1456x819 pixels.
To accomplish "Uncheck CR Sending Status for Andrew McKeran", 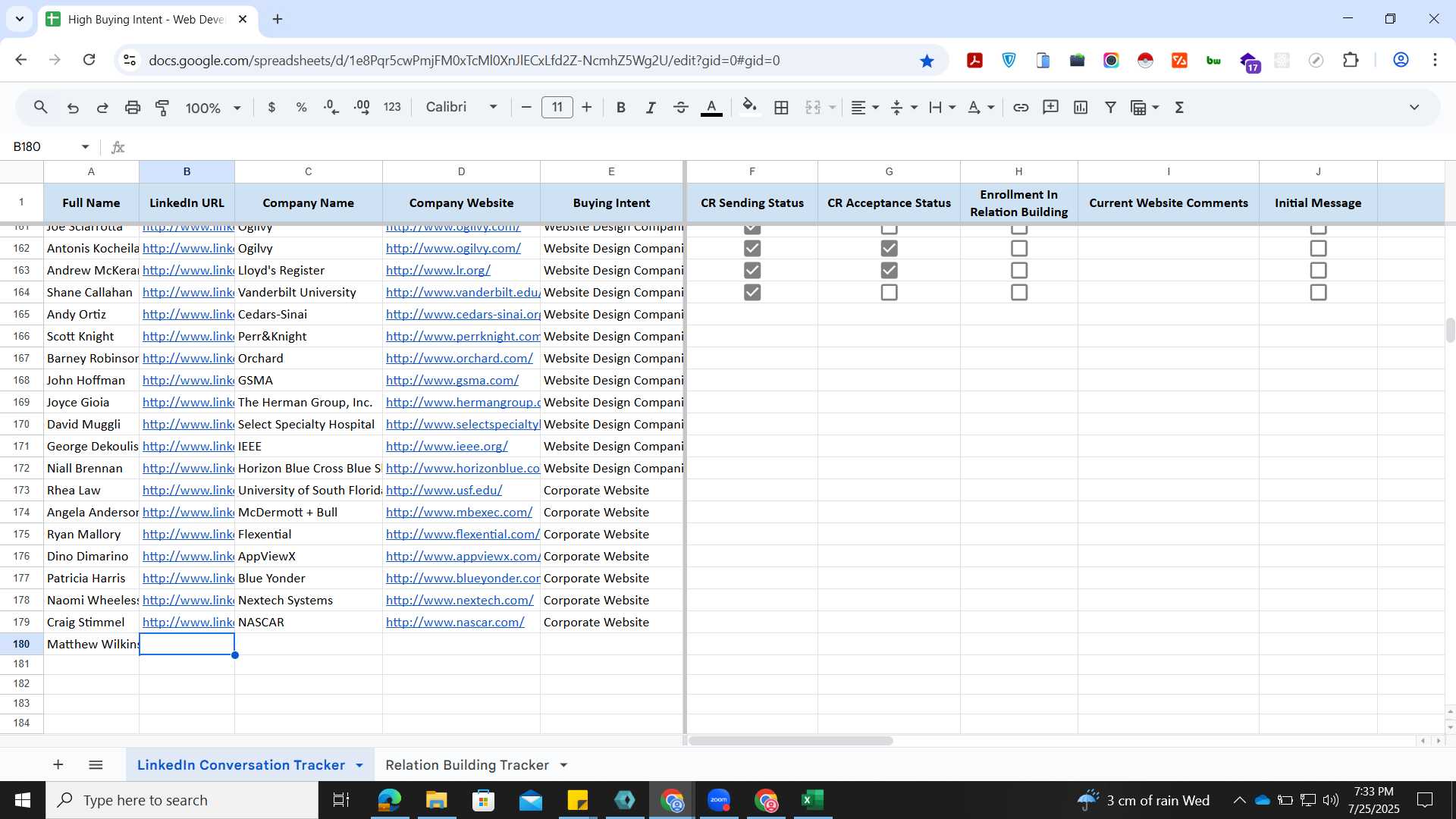I will tap(752, 270).
